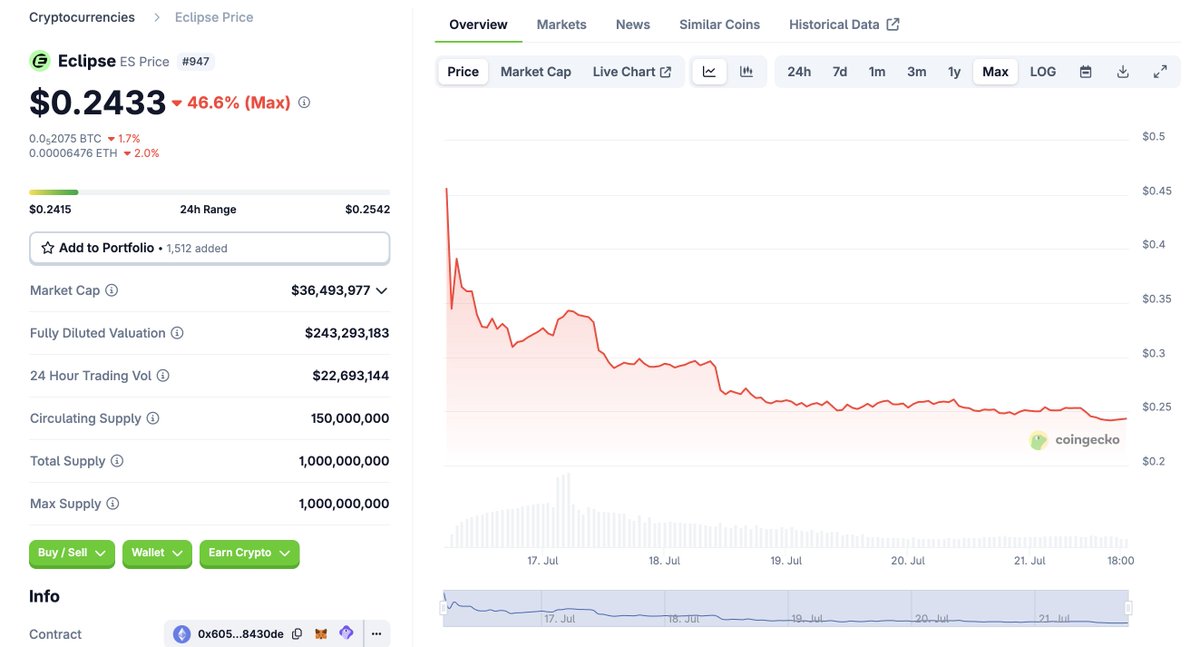The image size is (1200, 647).
Task: Grab the left handle of range navigator
Action: pyautogui.click(x=445, y=607)
